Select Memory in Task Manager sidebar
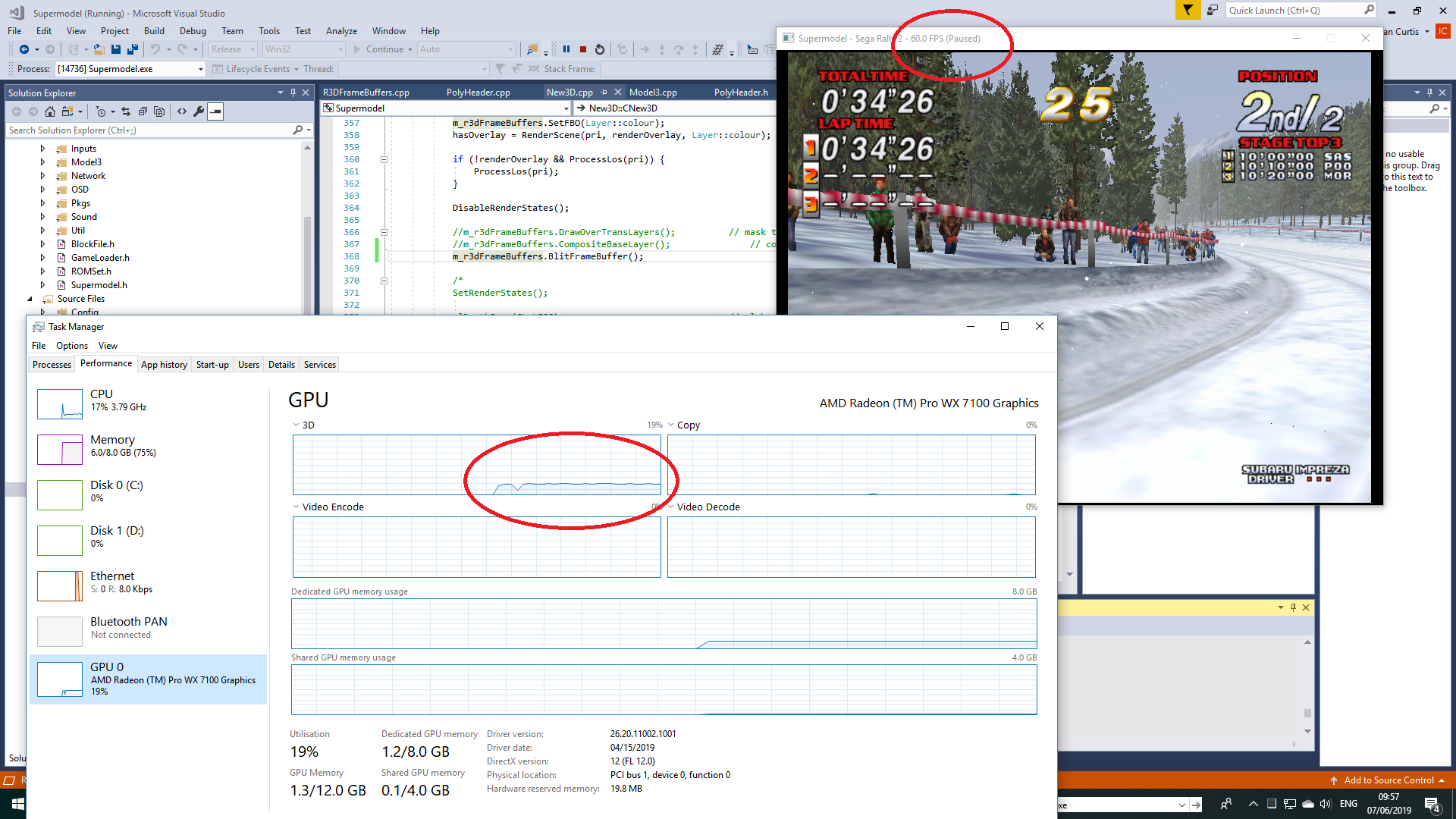 148,449
